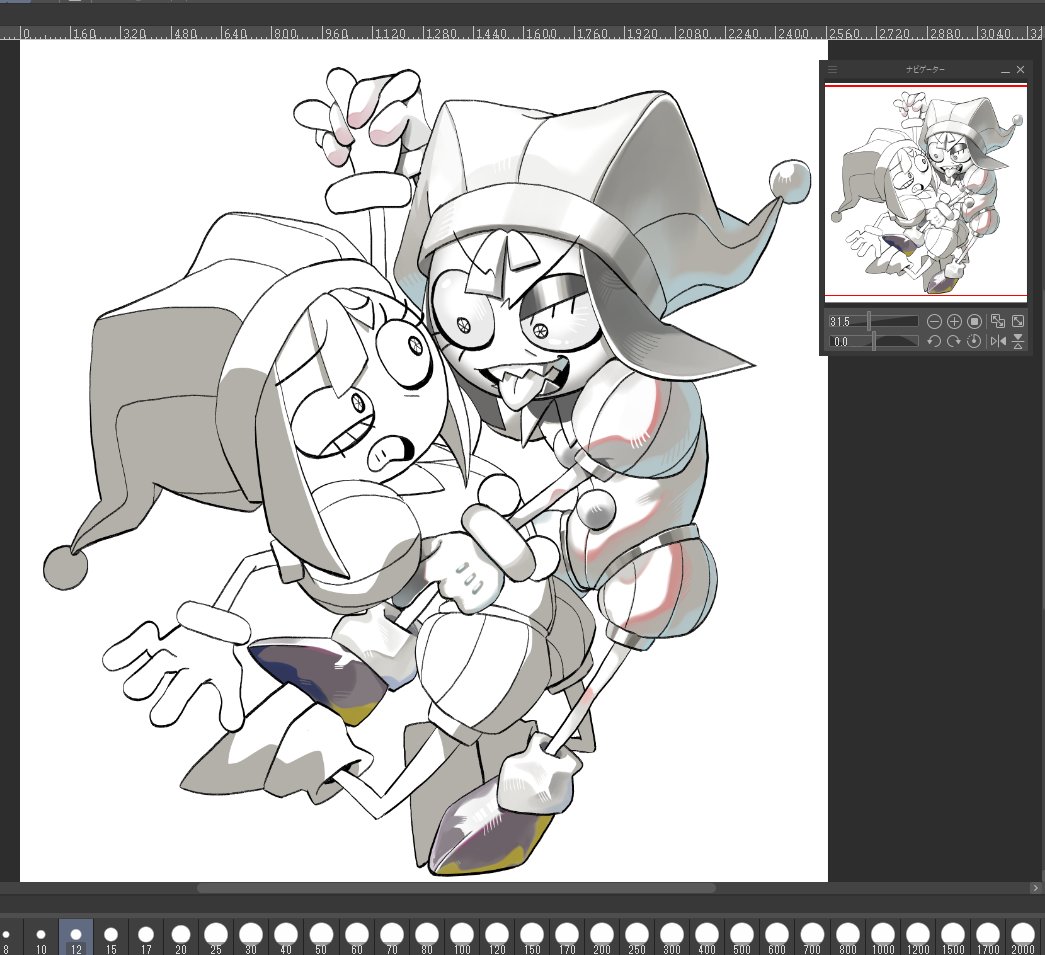Flip canvas horizontally in Navigator
The image size is (1045, 955).
[x=998, y=341]
